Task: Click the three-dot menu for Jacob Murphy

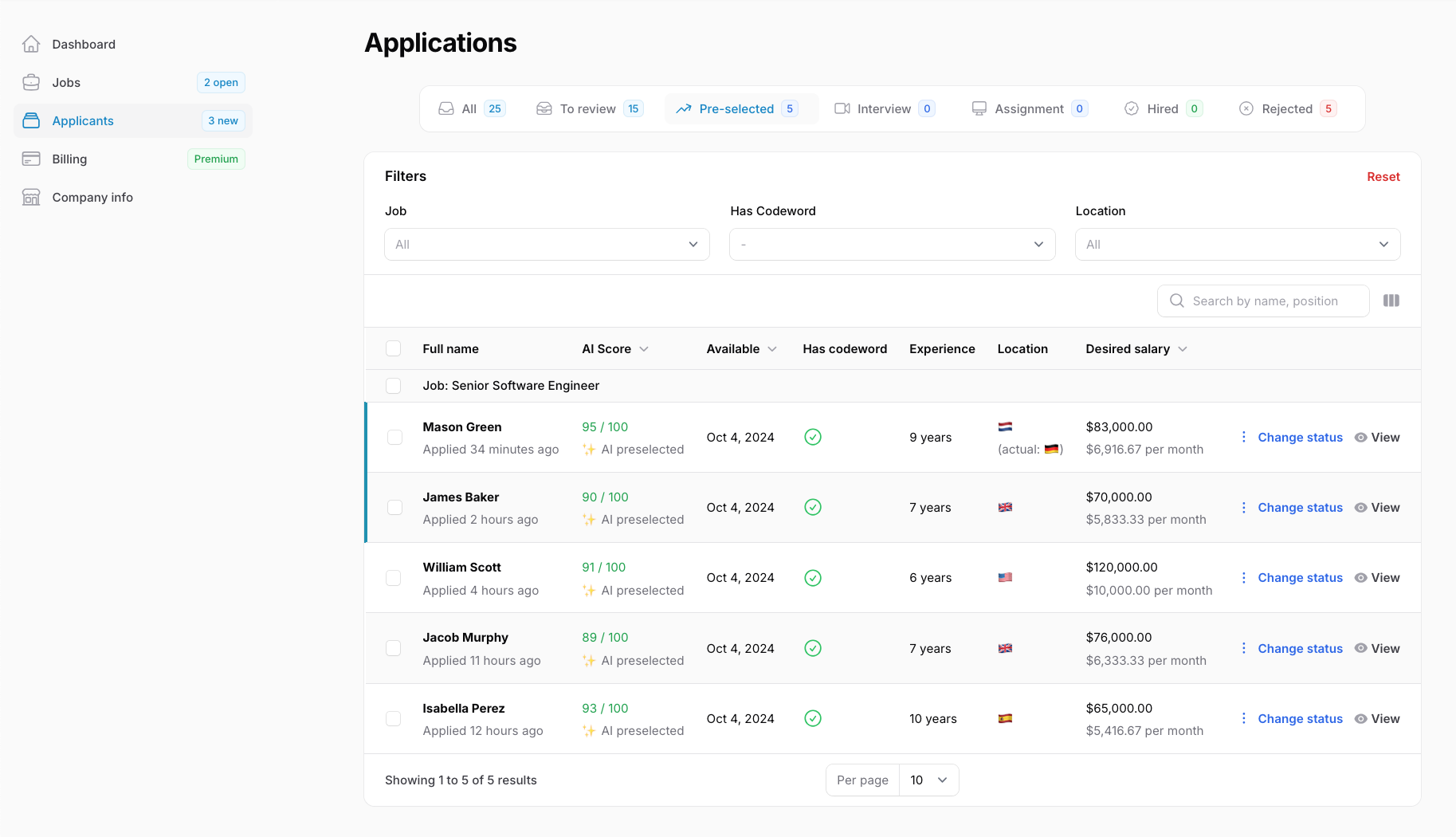Action: tap(1243, 648)
